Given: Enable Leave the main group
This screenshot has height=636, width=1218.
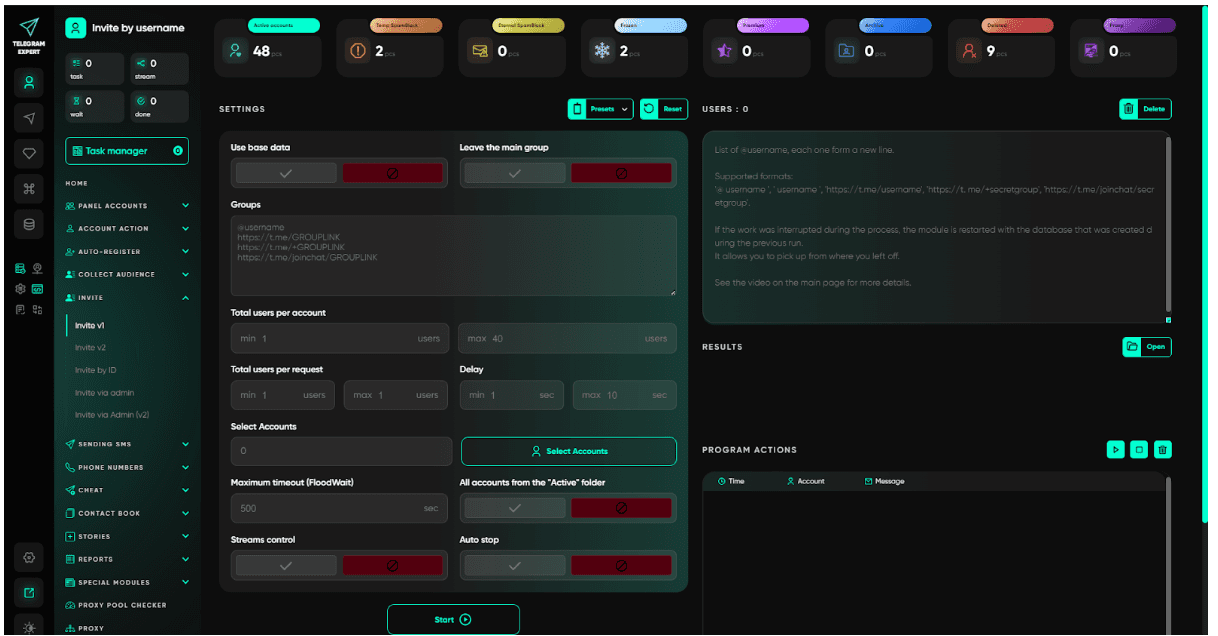Looking at the screenshot, I should click(x=514, y=172).
